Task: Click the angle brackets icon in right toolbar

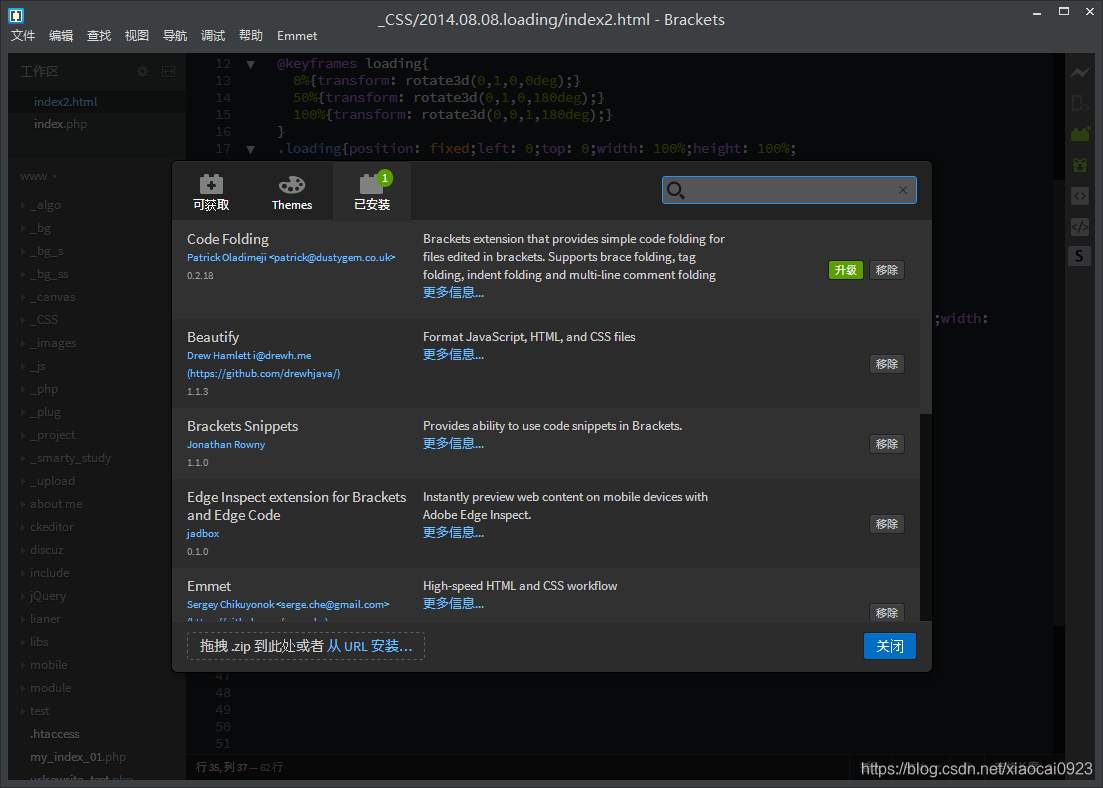Action: click(1080, 196)
